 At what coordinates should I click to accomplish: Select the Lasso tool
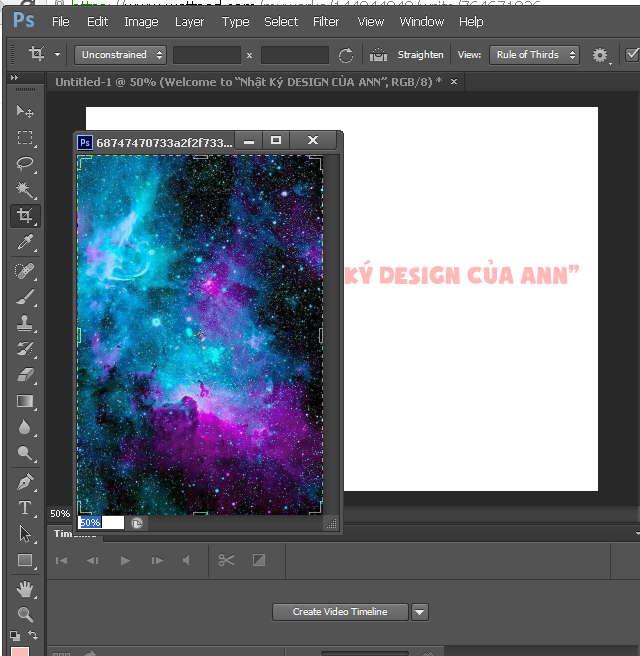[25, 164]
